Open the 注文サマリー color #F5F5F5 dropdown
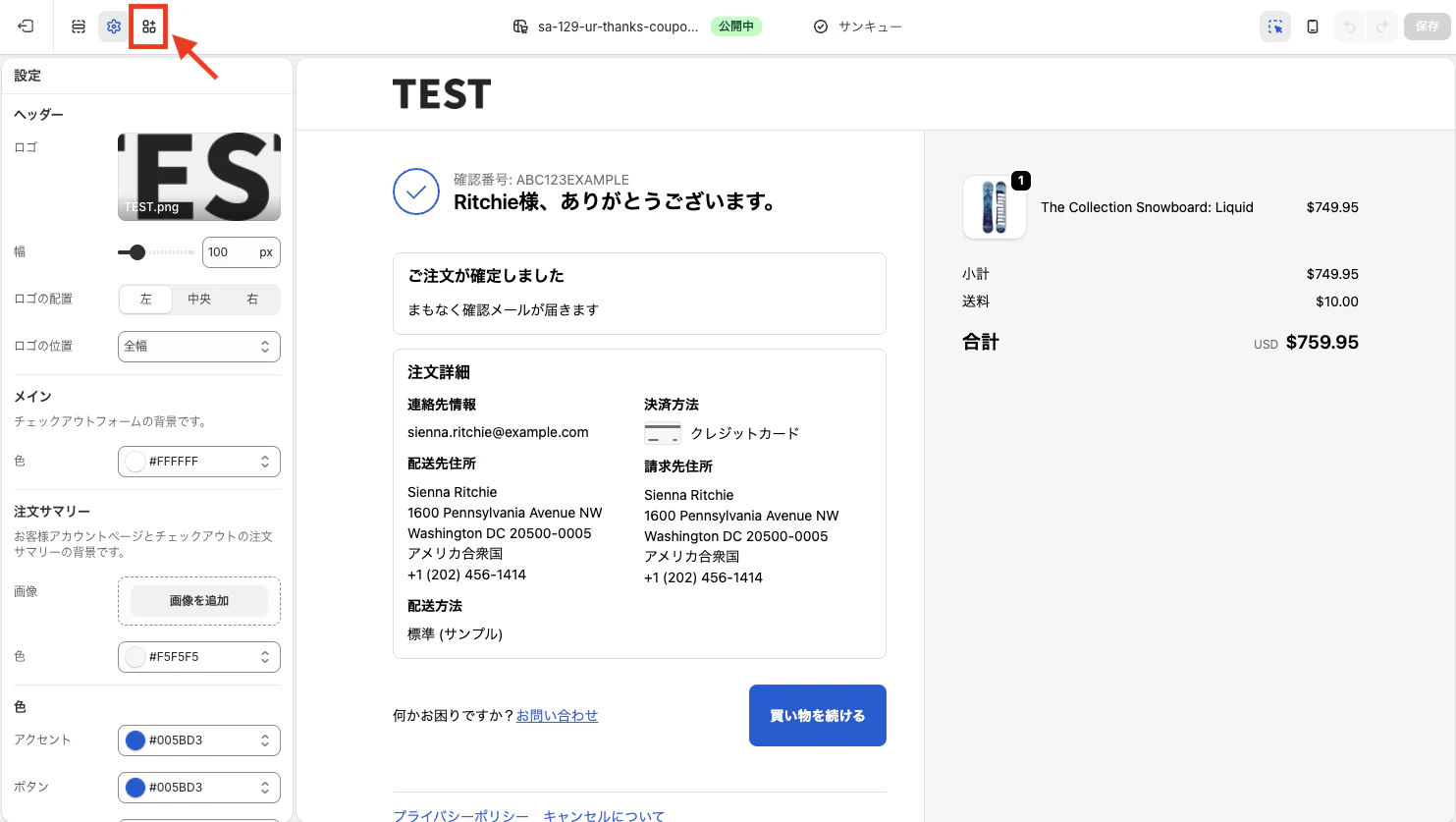The image size is (1456, 822). [x=199, y=657]
